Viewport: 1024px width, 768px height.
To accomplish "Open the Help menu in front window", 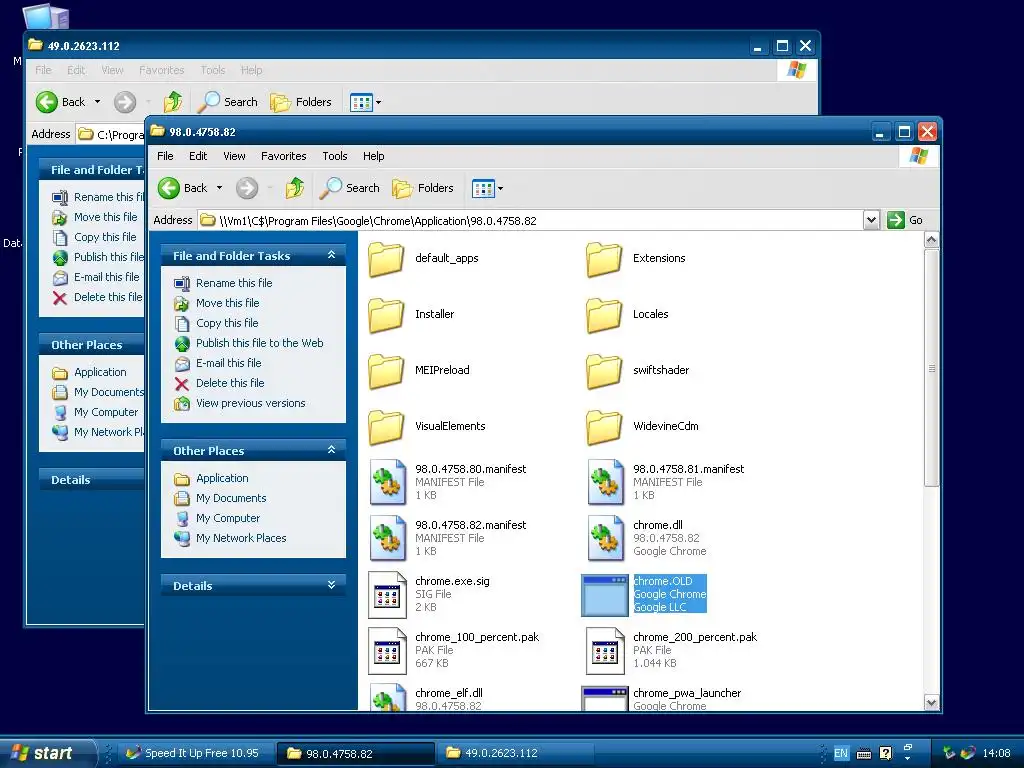I will coord(374,156).
